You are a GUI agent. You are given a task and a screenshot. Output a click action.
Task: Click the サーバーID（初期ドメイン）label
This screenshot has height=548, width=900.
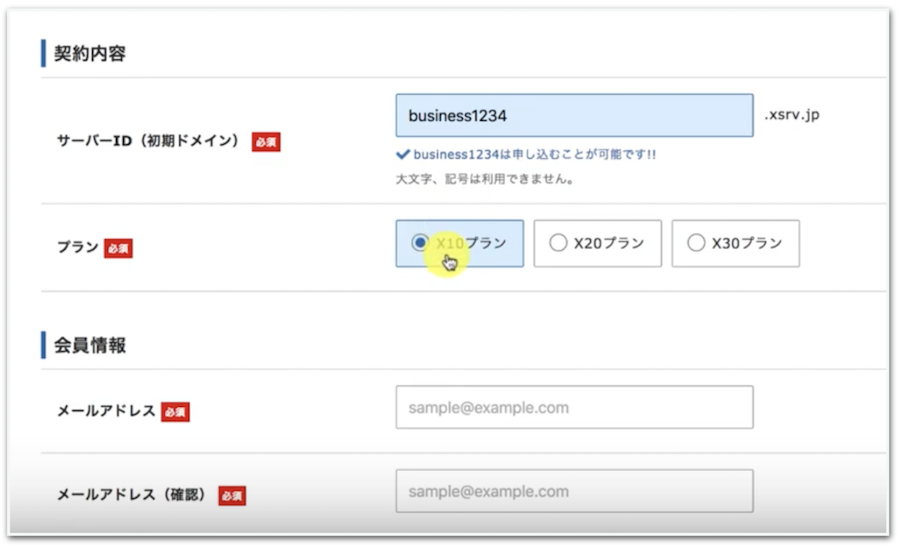coord(149,142)
